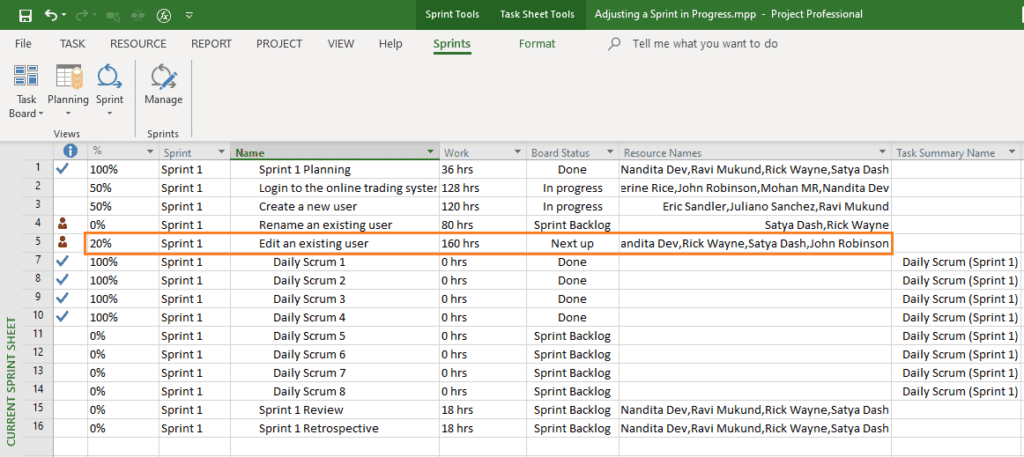Click the Tell me search magnifier icon
Screen dimensions: 1024x457
tap(614, 44)
